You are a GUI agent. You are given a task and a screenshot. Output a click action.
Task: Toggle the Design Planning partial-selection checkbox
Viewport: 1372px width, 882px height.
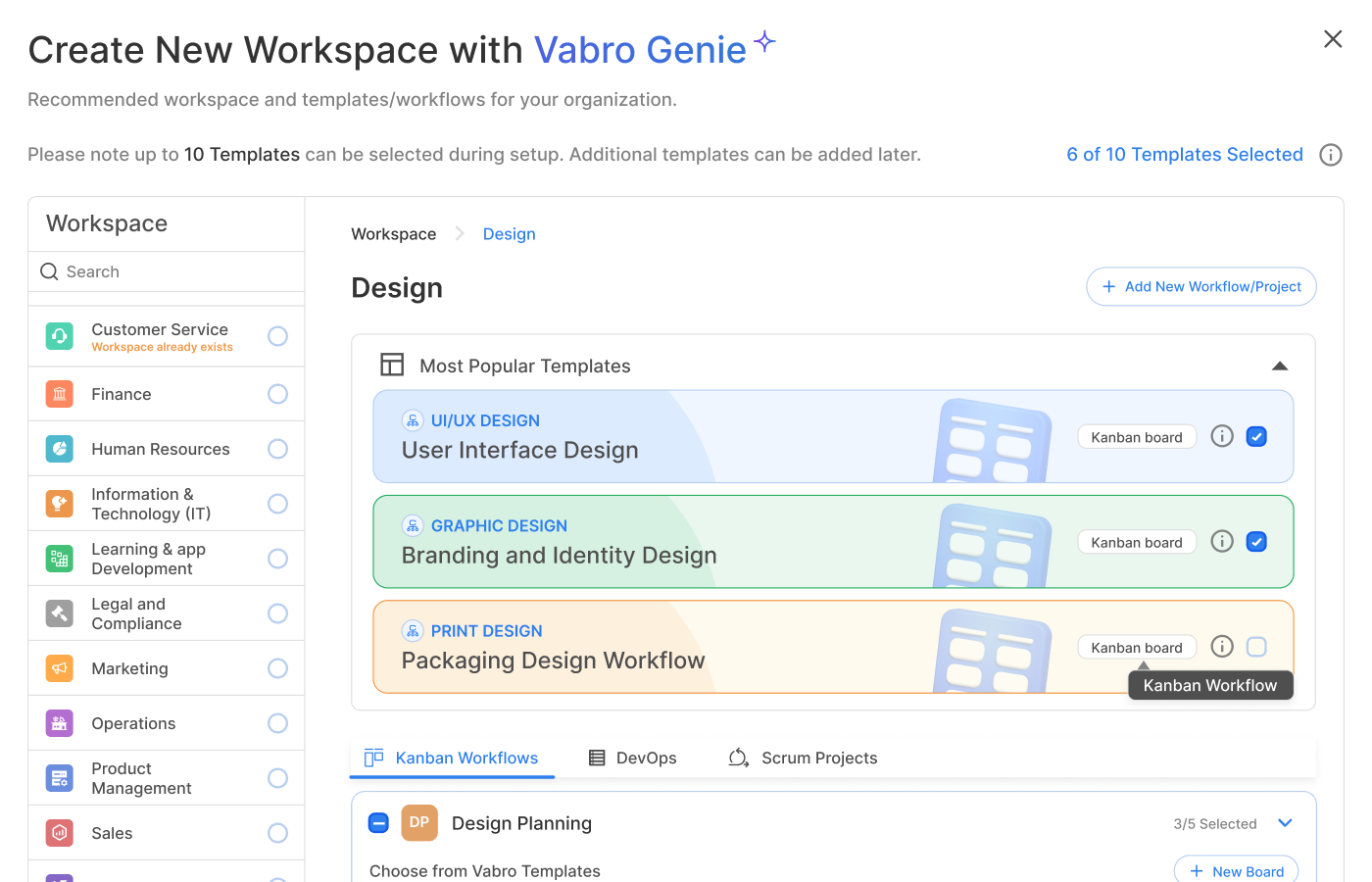378,823
